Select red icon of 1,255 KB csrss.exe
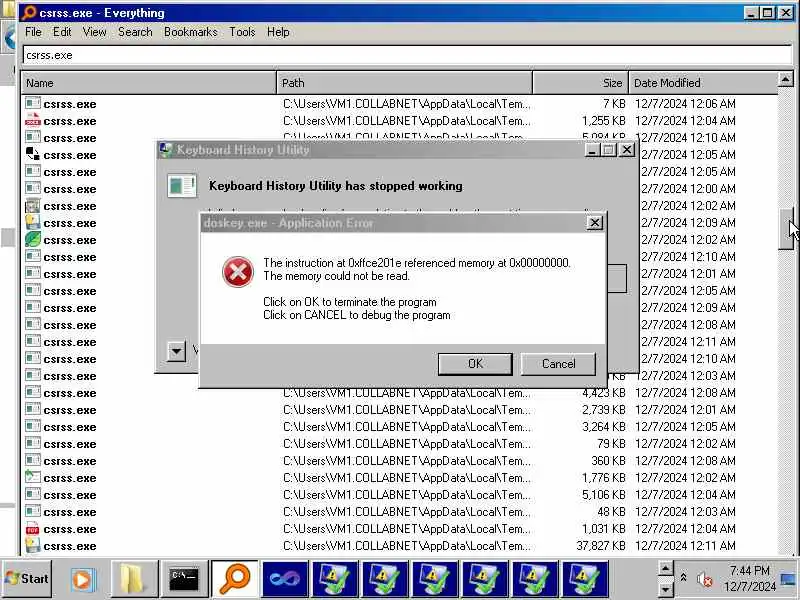Screen dimensions: 800x600 (33, 121)
